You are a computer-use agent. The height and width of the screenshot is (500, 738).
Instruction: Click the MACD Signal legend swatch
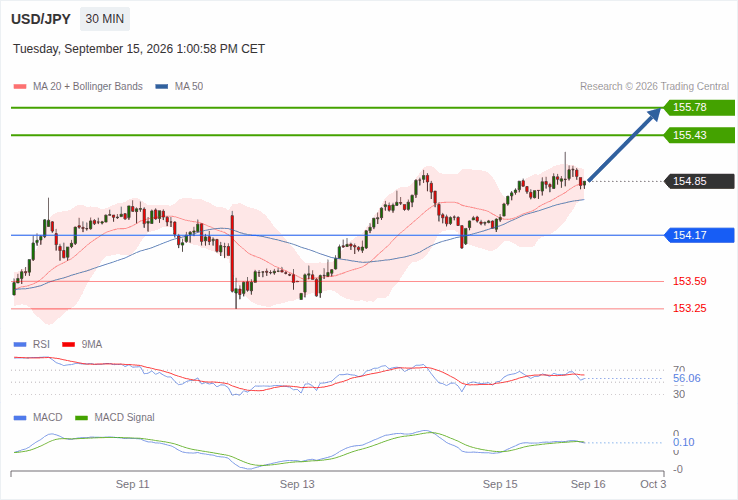click(x=82, y=418)
